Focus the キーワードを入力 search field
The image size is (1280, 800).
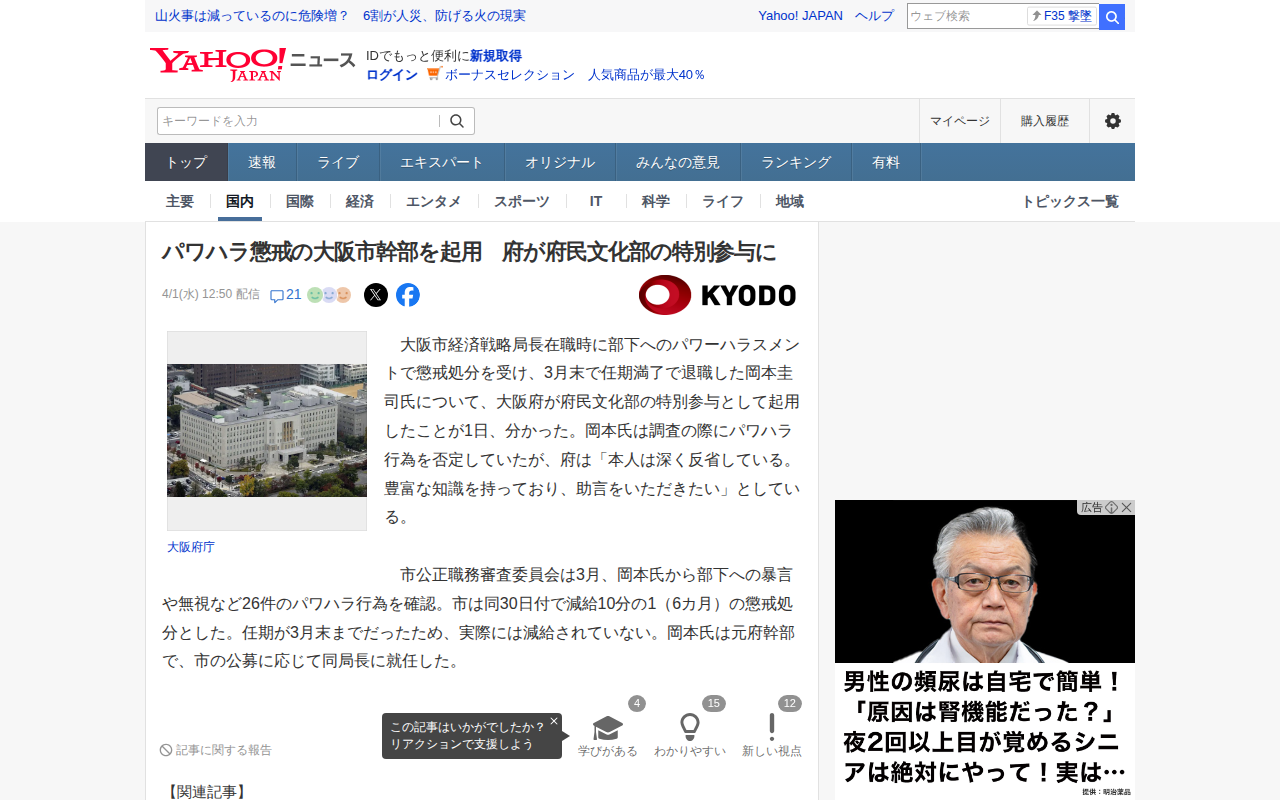(x=298, y=121)
